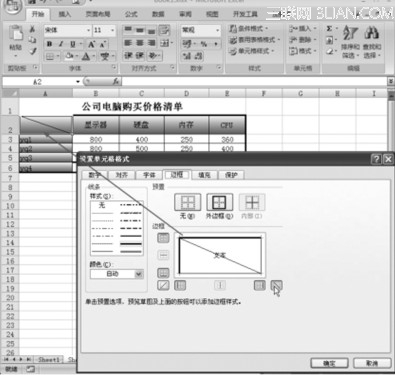
Task: Click the Increase Decimal icon
Action: (x=187, y=56)
